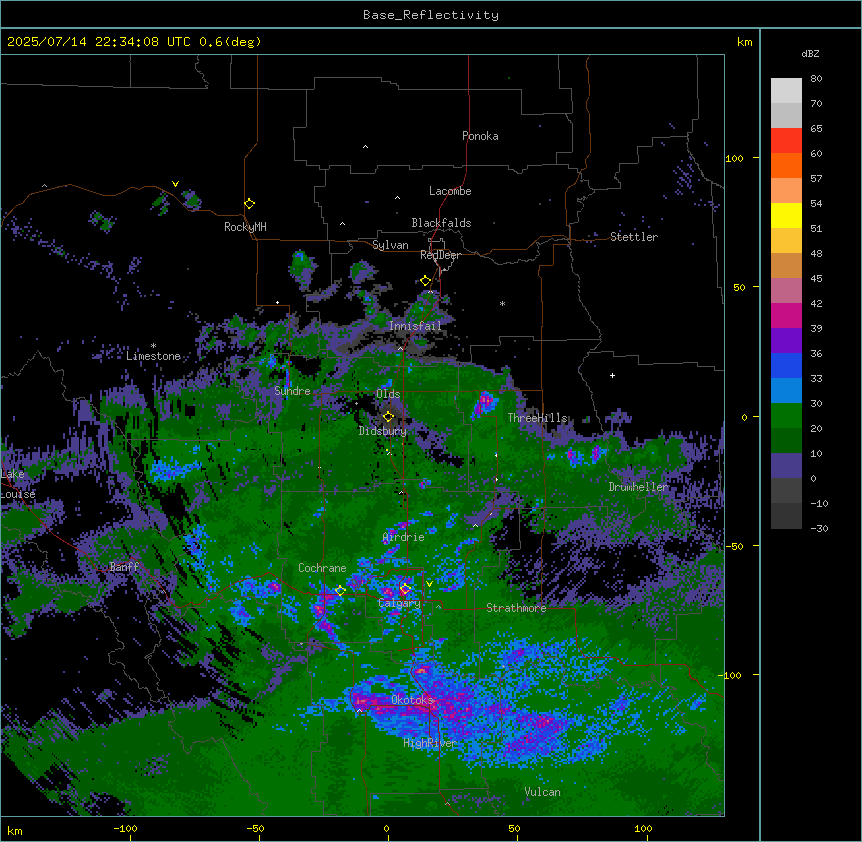Click the red 60-65 dBZ color swatch

point(786,141)
